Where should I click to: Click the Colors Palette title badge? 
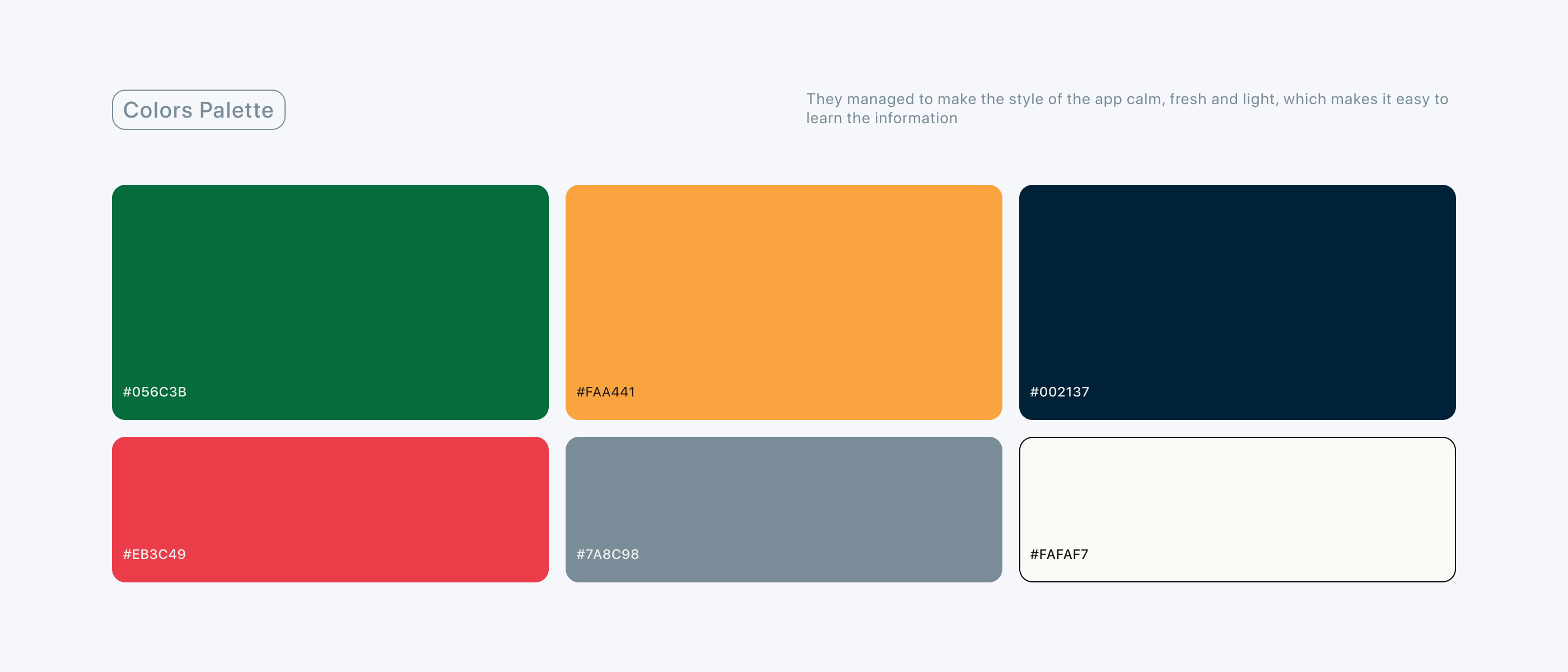coord(198,110)
